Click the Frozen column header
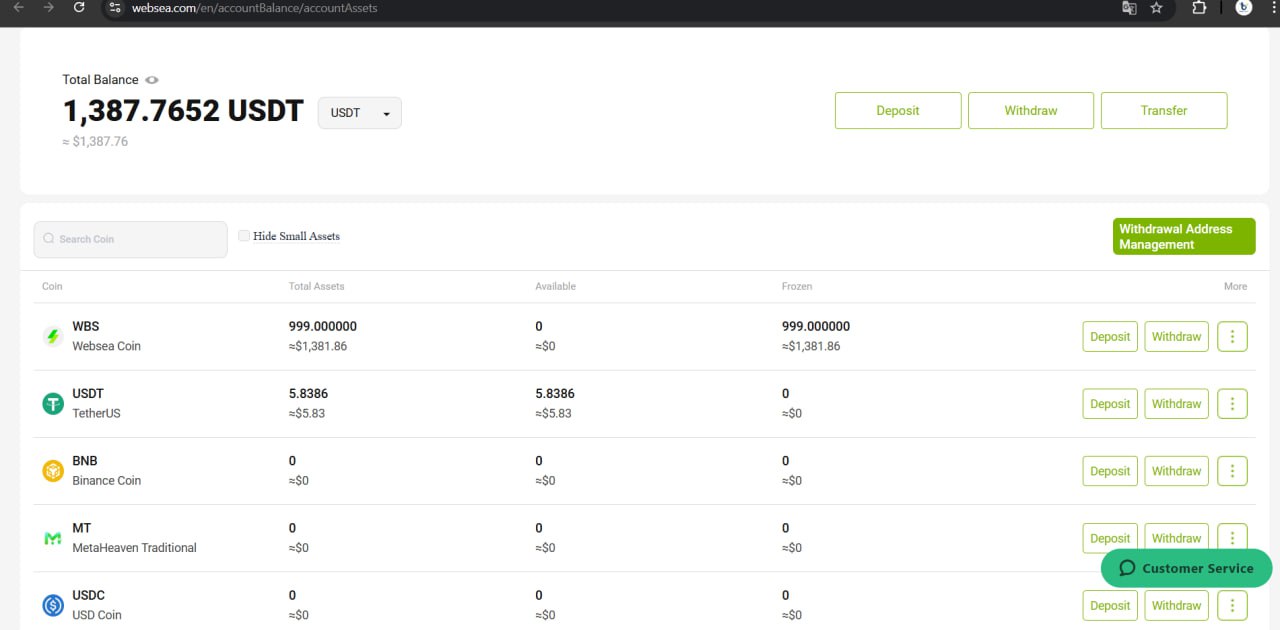1280x630 pixels. coord(797,286)
